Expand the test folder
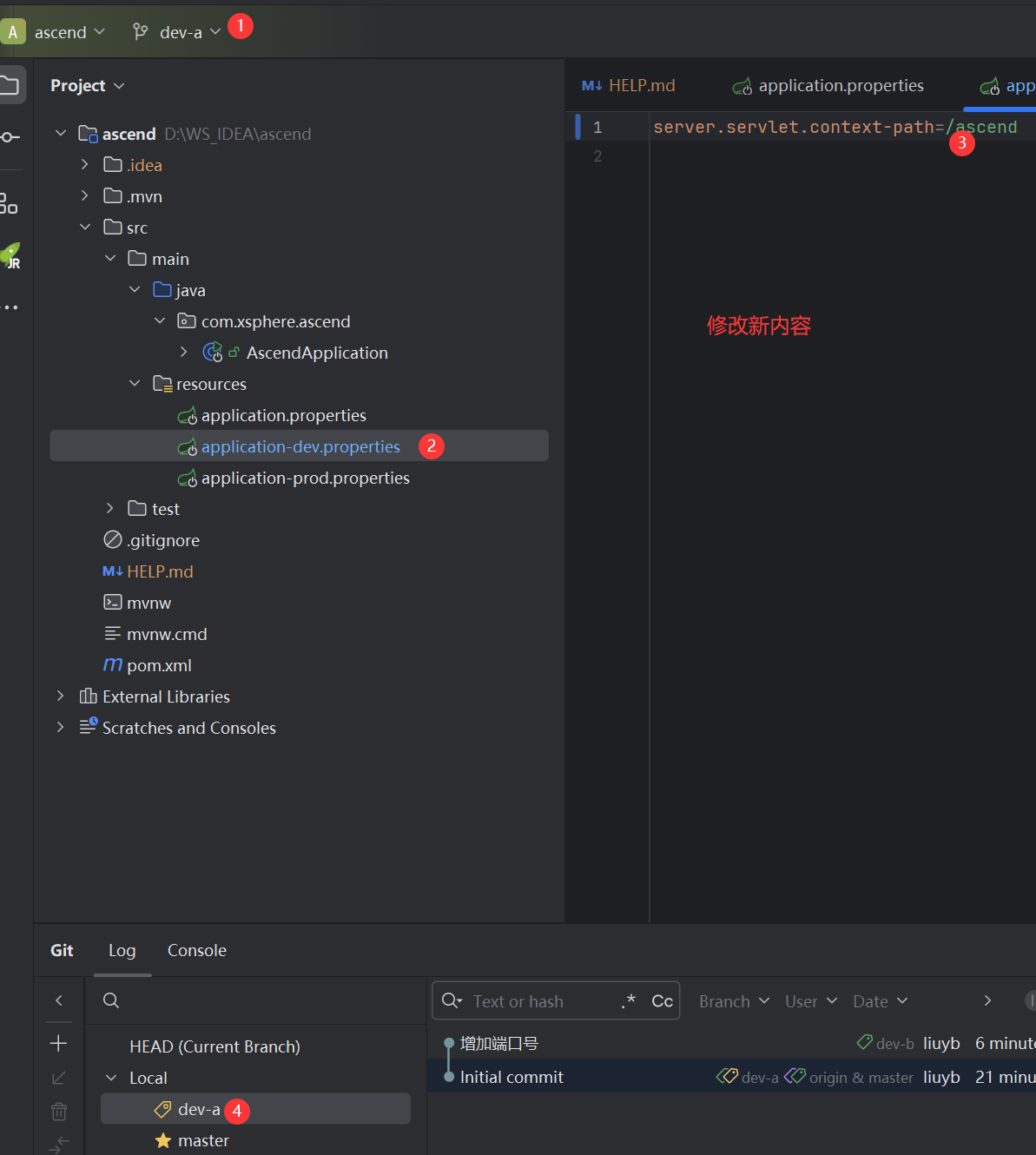 click(x=109, y=509)
